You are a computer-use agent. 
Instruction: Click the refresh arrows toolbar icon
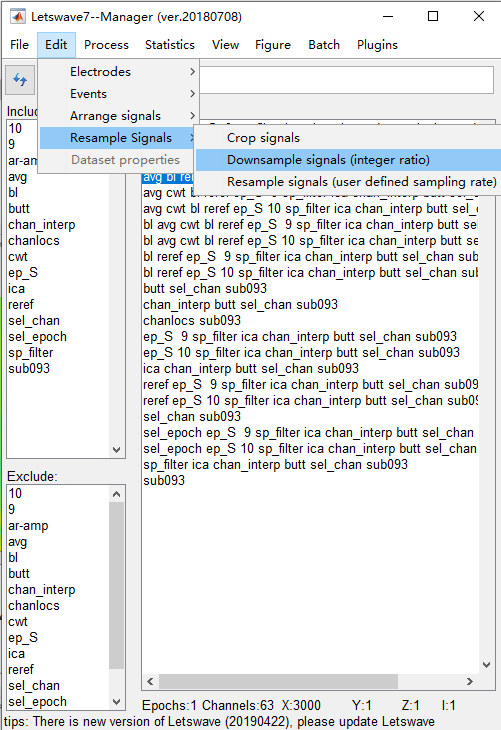click(20, 80)
